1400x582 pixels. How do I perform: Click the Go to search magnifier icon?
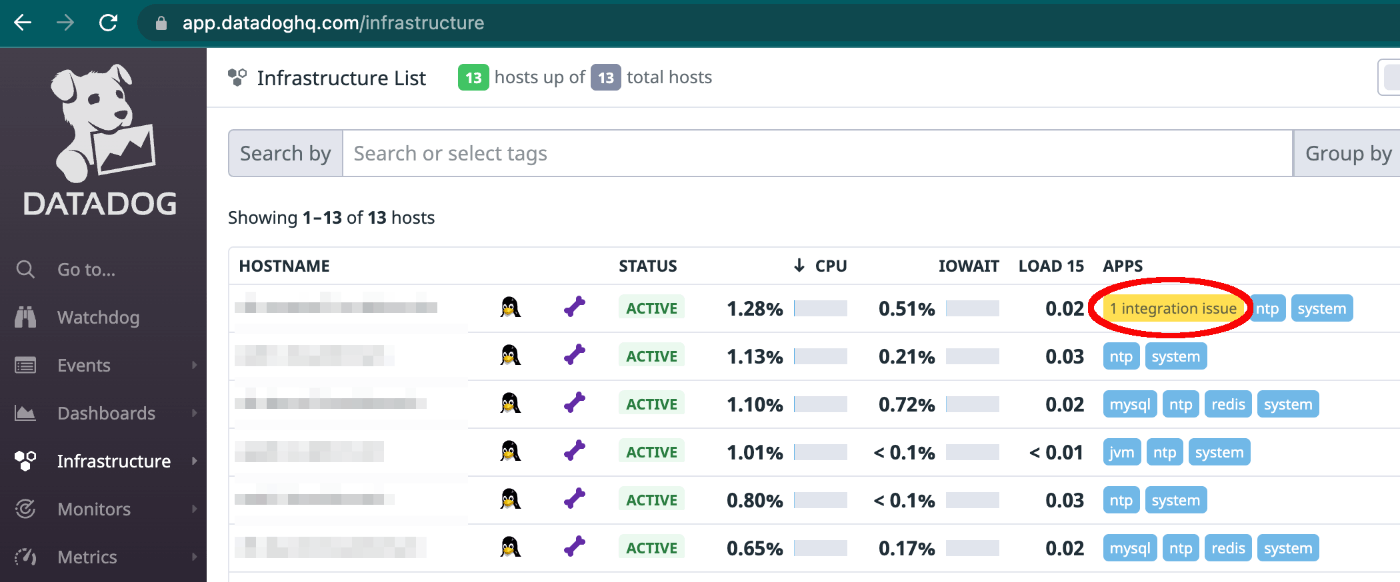[x=26, y=269]
